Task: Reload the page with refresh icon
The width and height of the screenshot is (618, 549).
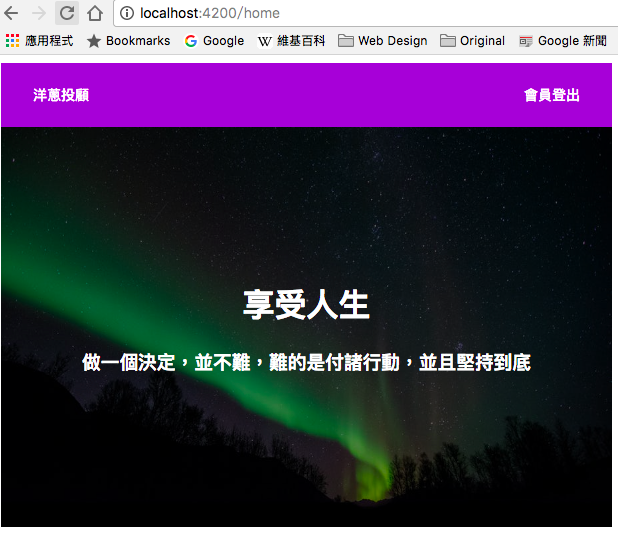Action: 67,13
